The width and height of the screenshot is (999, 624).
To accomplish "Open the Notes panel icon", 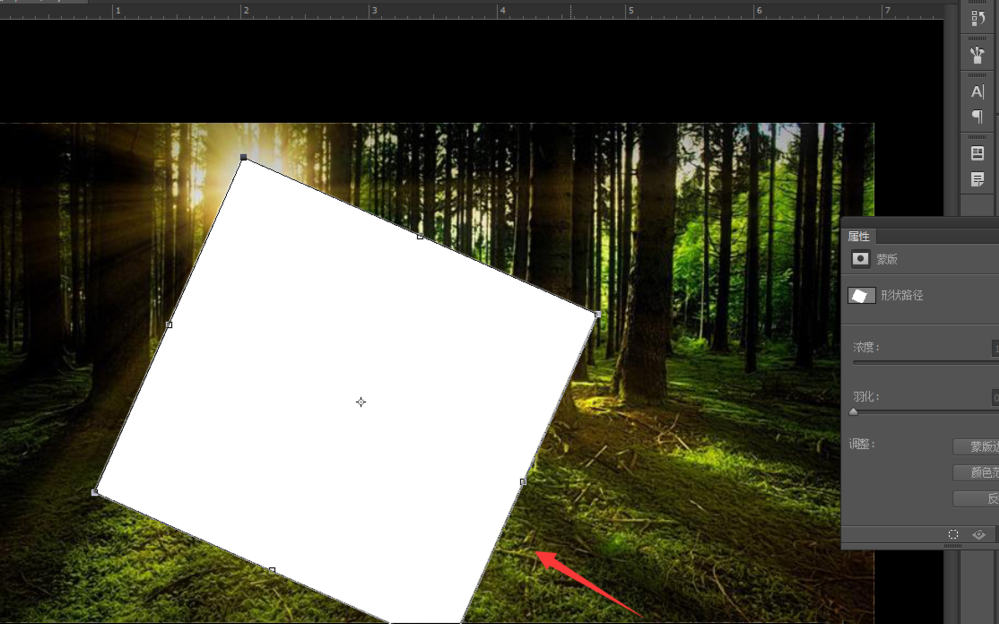I will (977, 179).
